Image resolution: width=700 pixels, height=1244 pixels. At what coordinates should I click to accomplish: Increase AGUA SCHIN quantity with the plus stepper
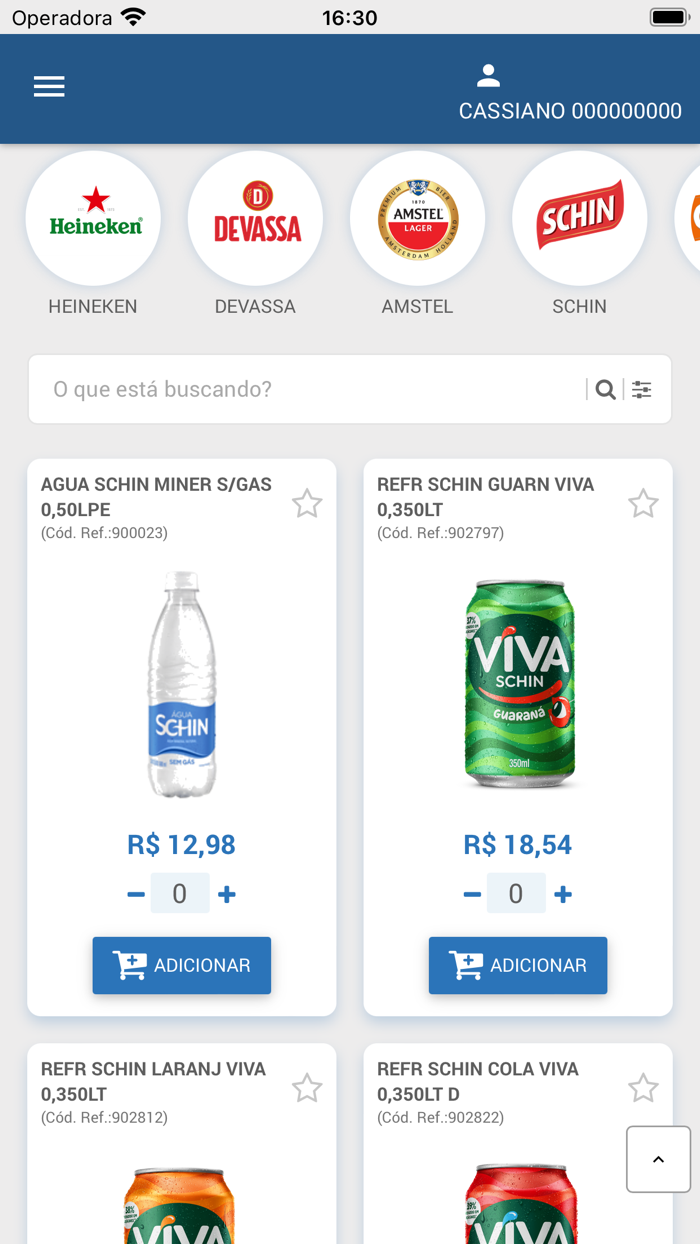tap(226, 893)
